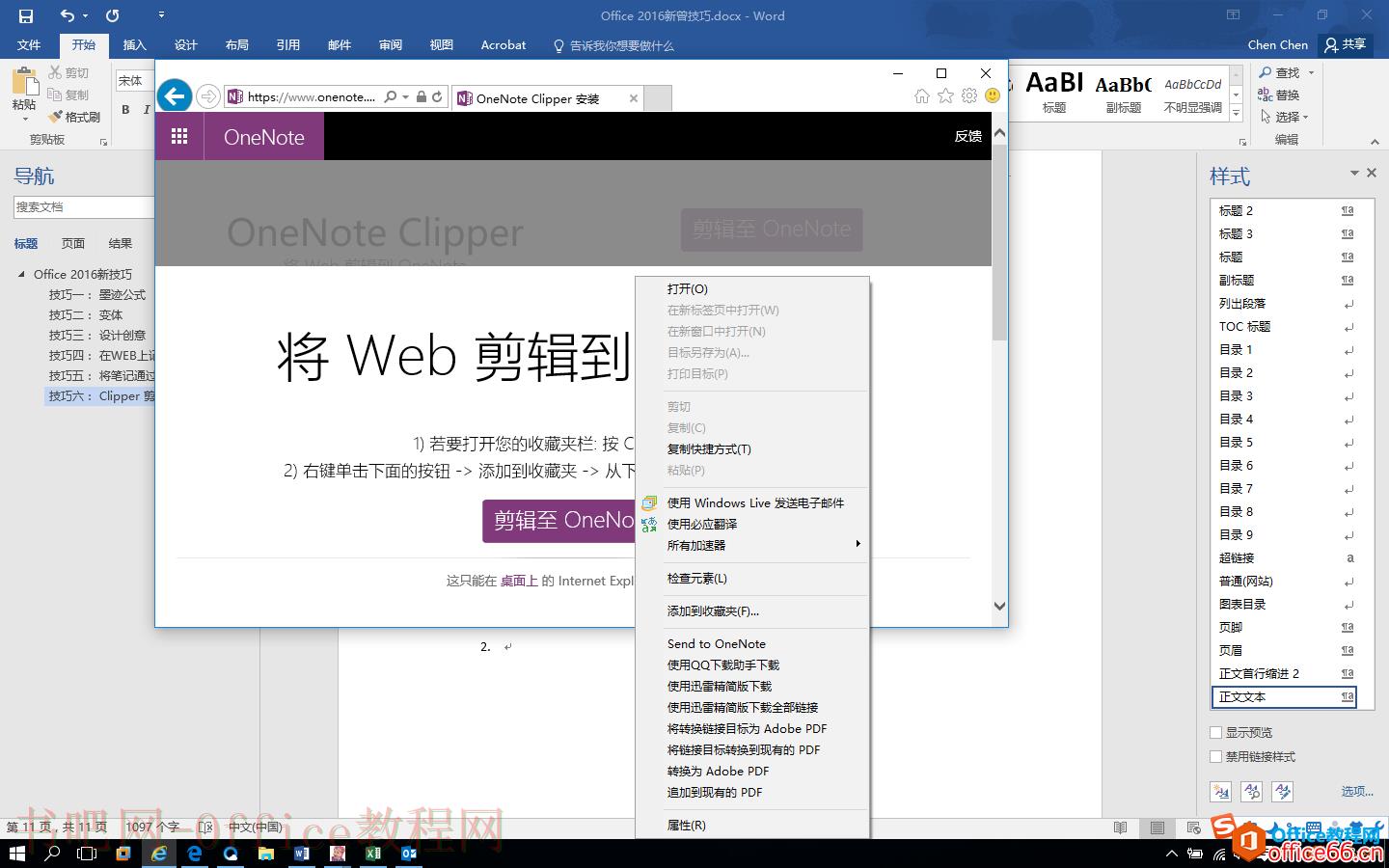Switch to the 页面 navigation tab

tap(73, 243)
